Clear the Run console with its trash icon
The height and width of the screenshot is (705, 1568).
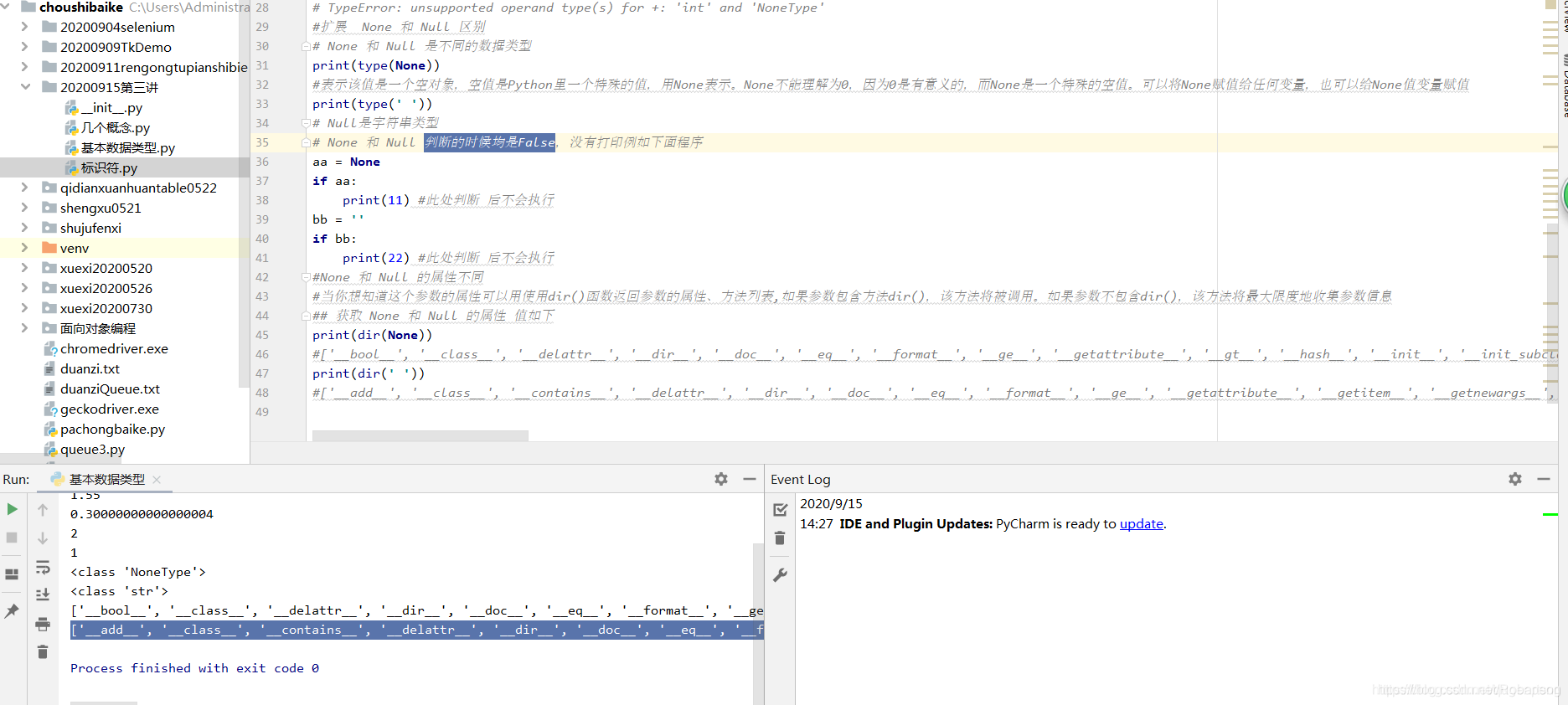click(43, 651)
